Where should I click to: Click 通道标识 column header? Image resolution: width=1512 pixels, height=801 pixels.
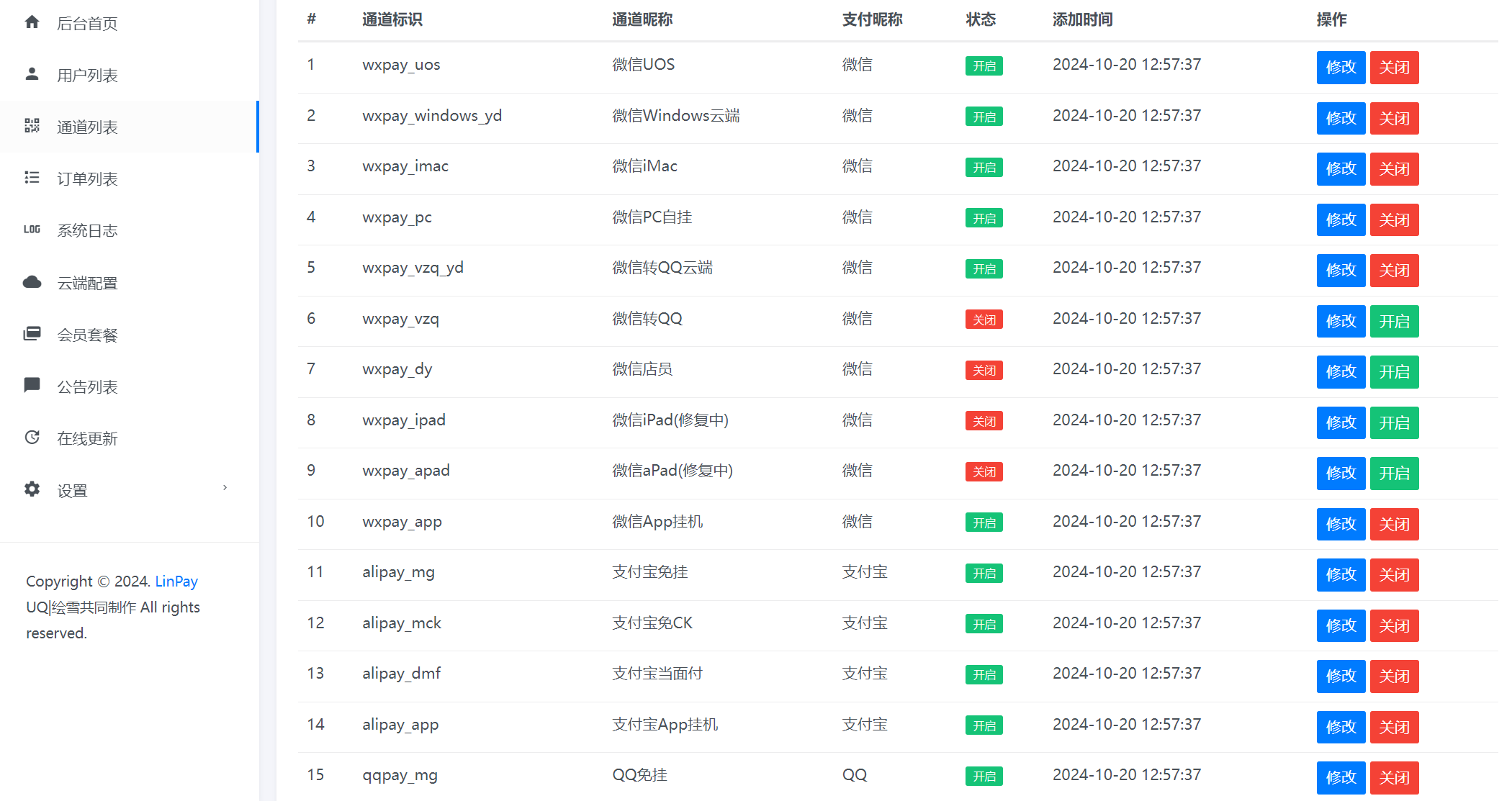tap(392, 19)
